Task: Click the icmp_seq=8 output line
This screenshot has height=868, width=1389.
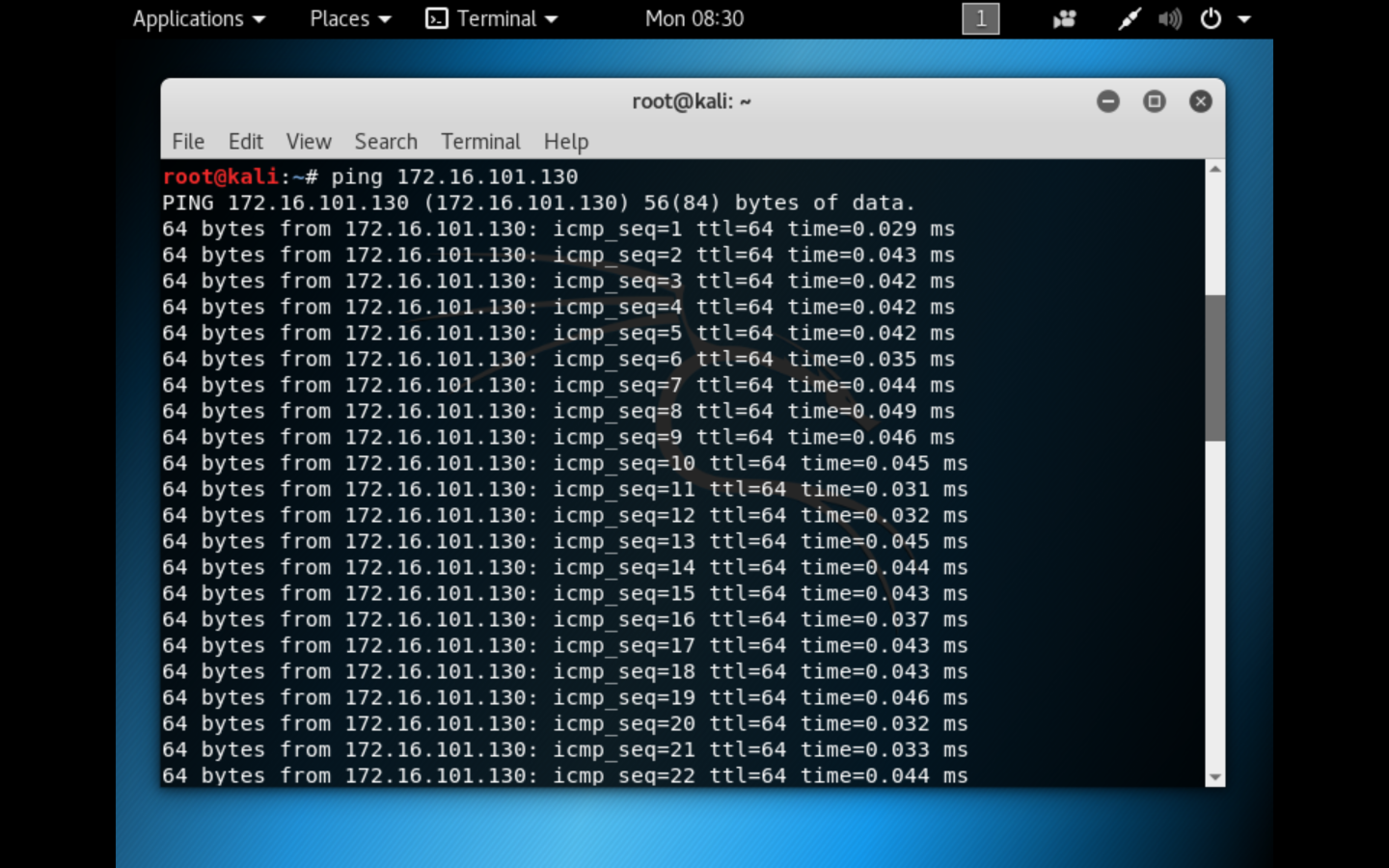Action: point(558,411)
